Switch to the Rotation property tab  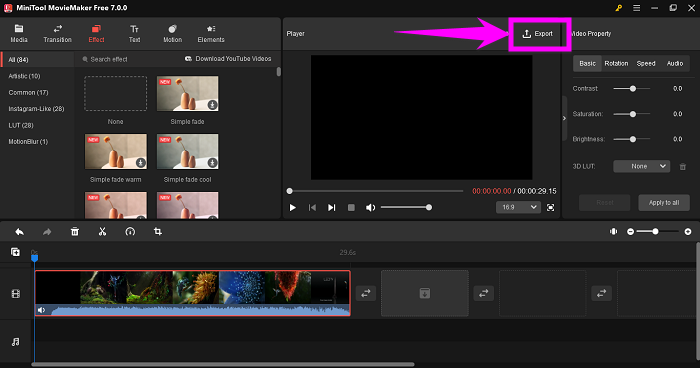coord(616,63)
